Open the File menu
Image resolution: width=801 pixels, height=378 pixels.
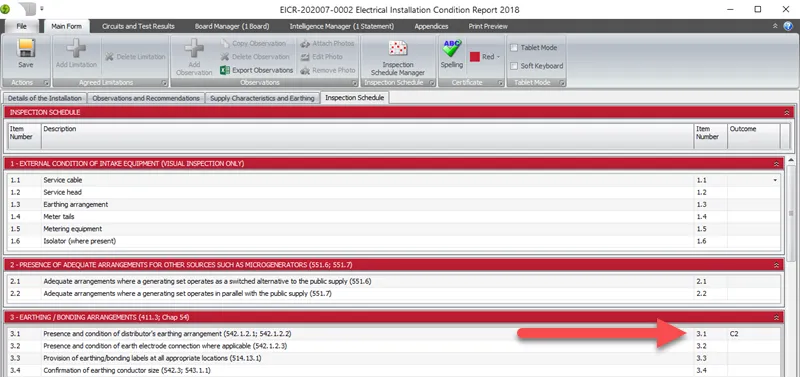click(x=21, y=26)
